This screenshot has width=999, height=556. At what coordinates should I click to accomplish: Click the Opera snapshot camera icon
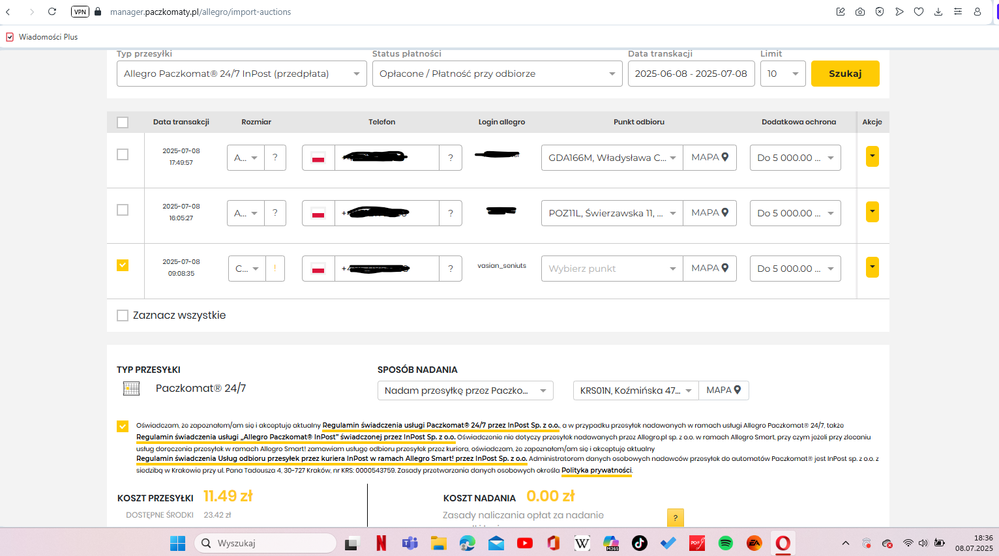click(860, 11)
